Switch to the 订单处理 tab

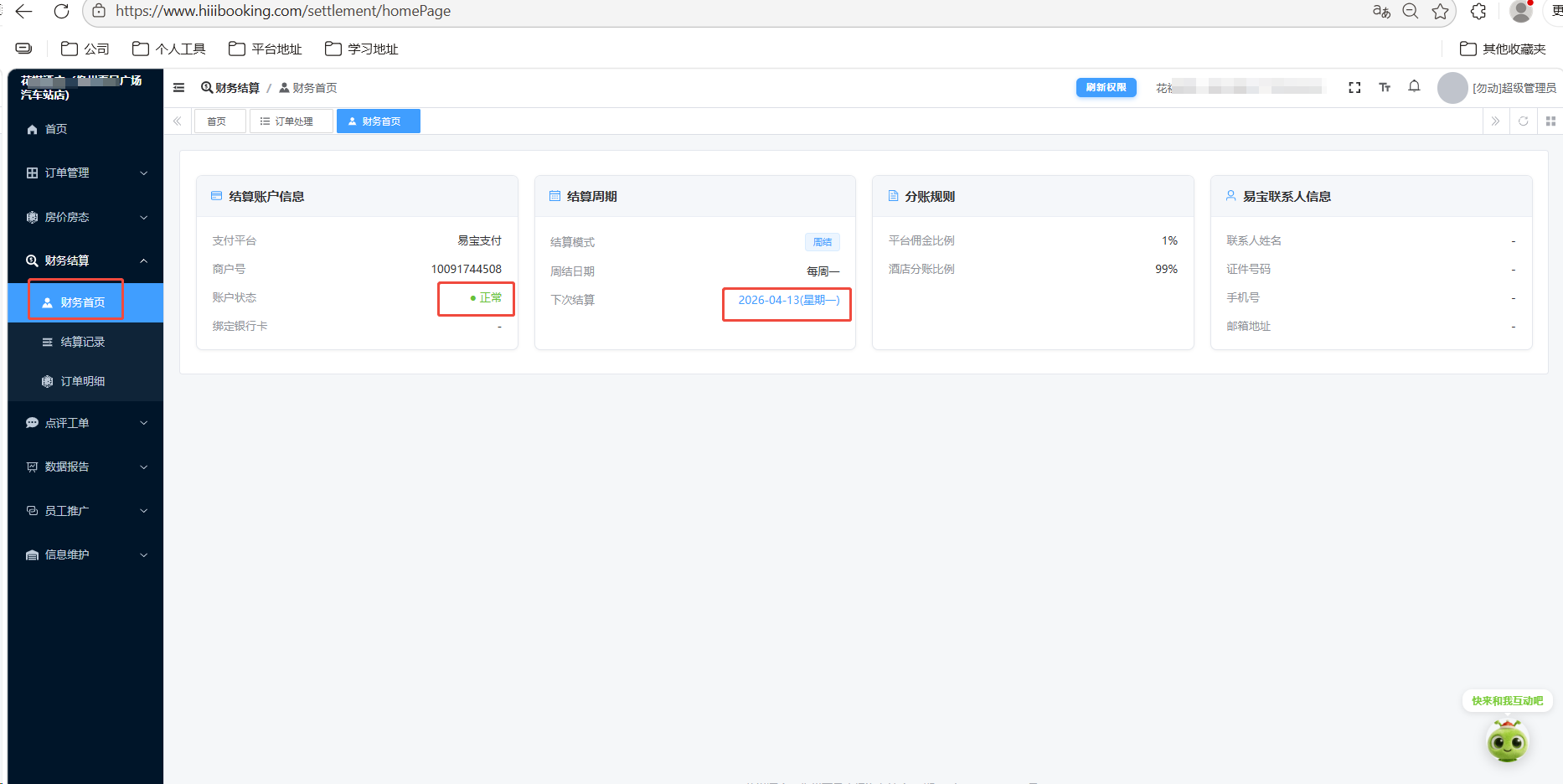coord(291,121)
